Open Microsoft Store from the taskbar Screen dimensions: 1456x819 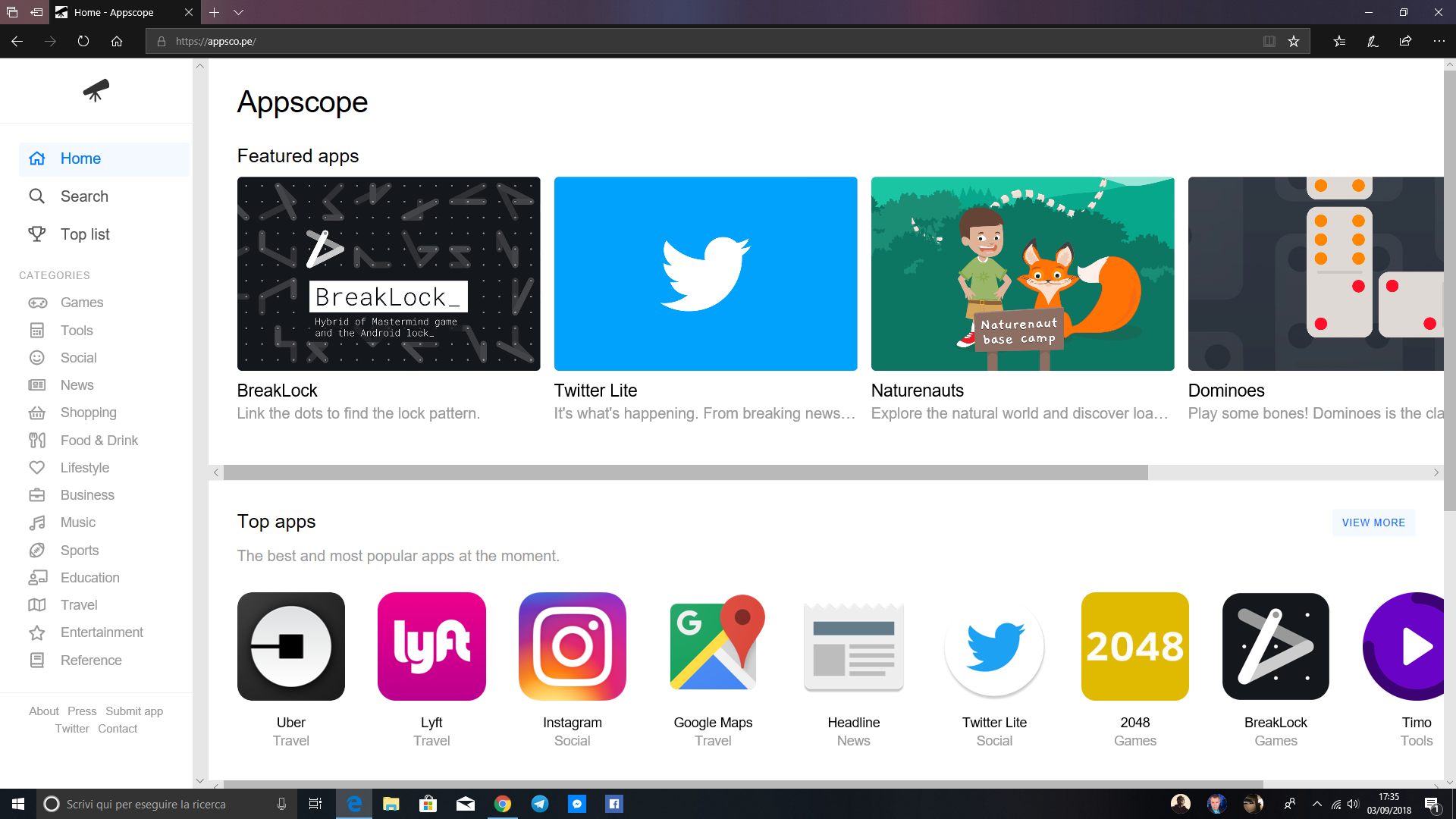click(428, 804)
